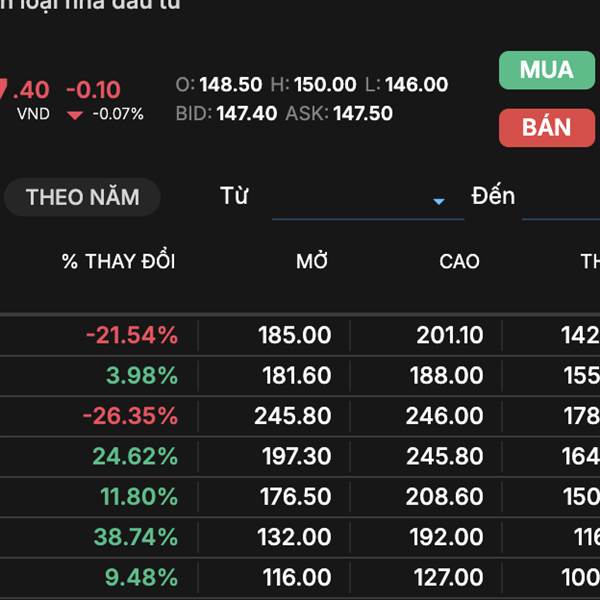
Task: Click the MỞ column header
Action: [312, 262]
